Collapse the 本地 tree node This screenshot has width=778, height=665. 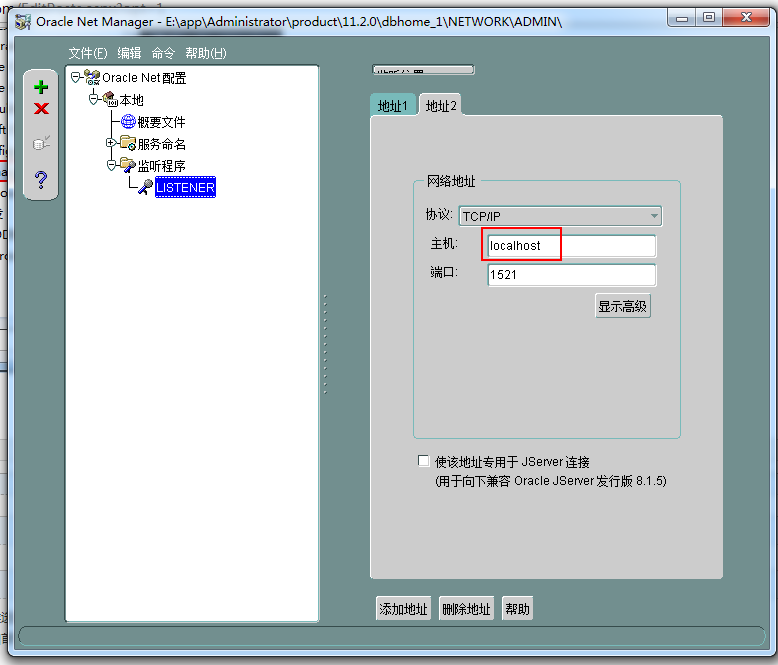pos(93,99)
